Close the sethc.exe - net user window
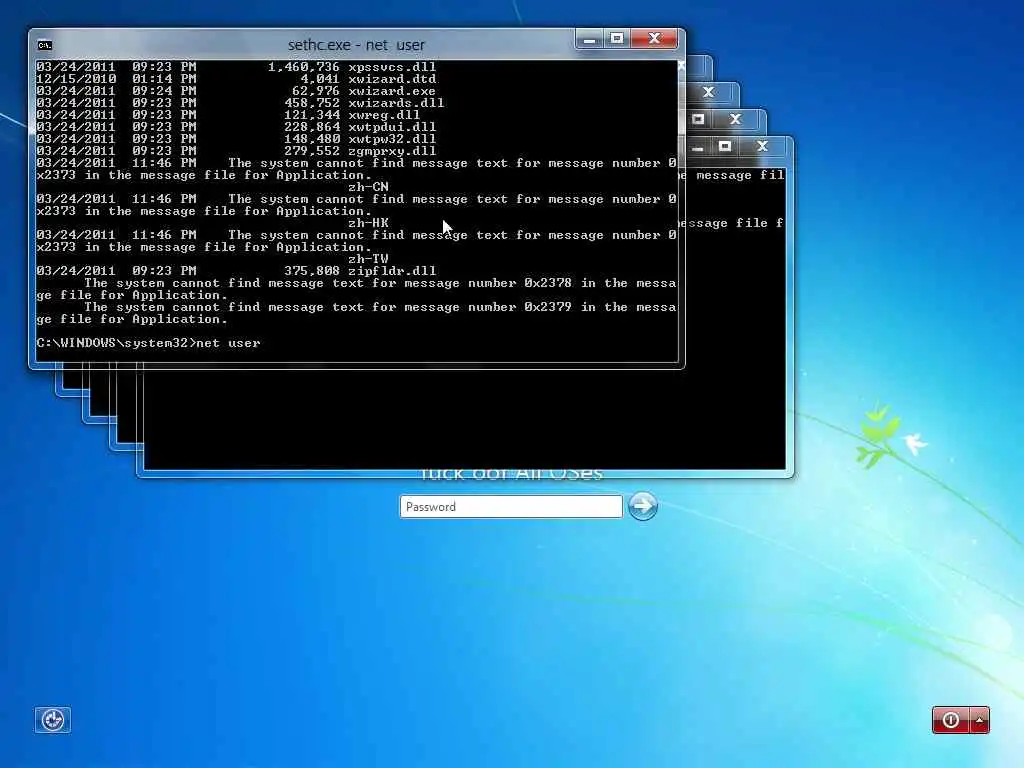This screenshot has height=768, width=1024. point(655,39)
